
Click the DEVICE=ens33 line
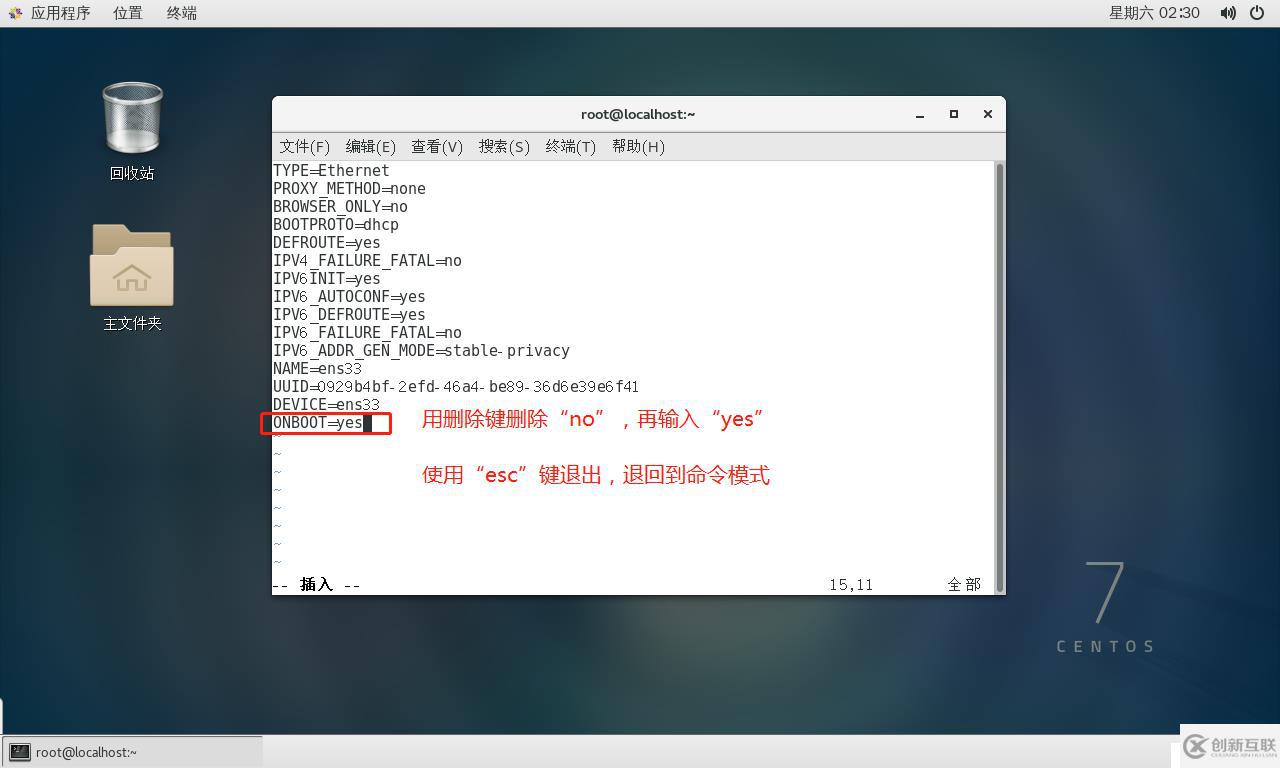pyautogui.click(x=327, y=405)
